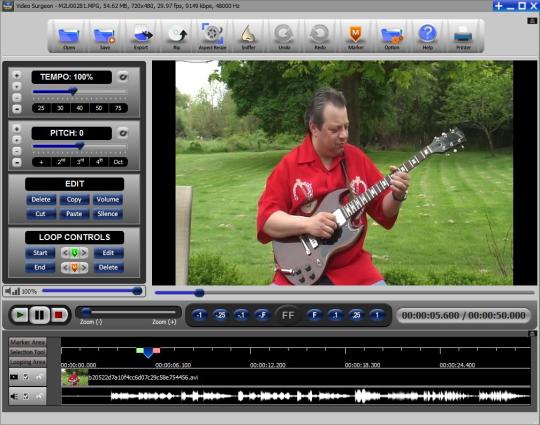This screenshot has height=425, width=540.
Task: Select the Oct pitch preset
Action: (x=118, y=162)
